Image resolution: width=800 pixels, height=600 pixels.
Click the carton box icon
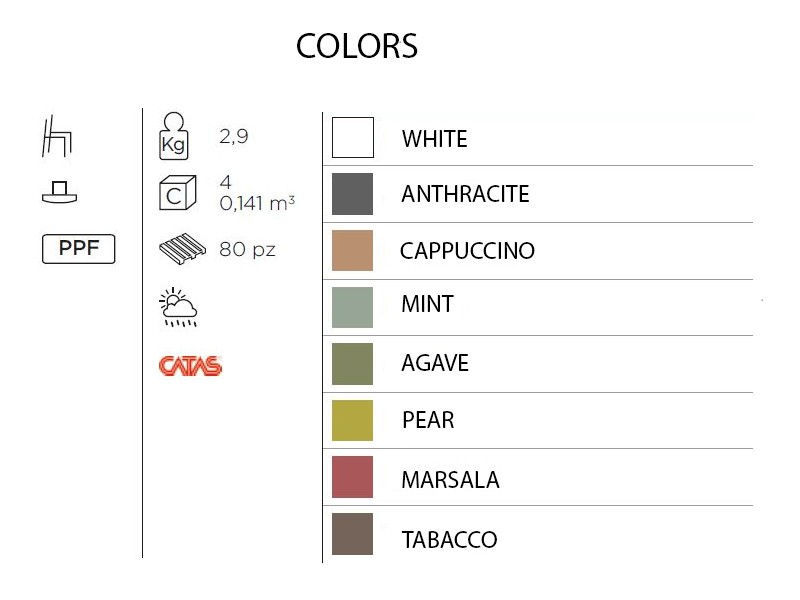tap(174, 194)
